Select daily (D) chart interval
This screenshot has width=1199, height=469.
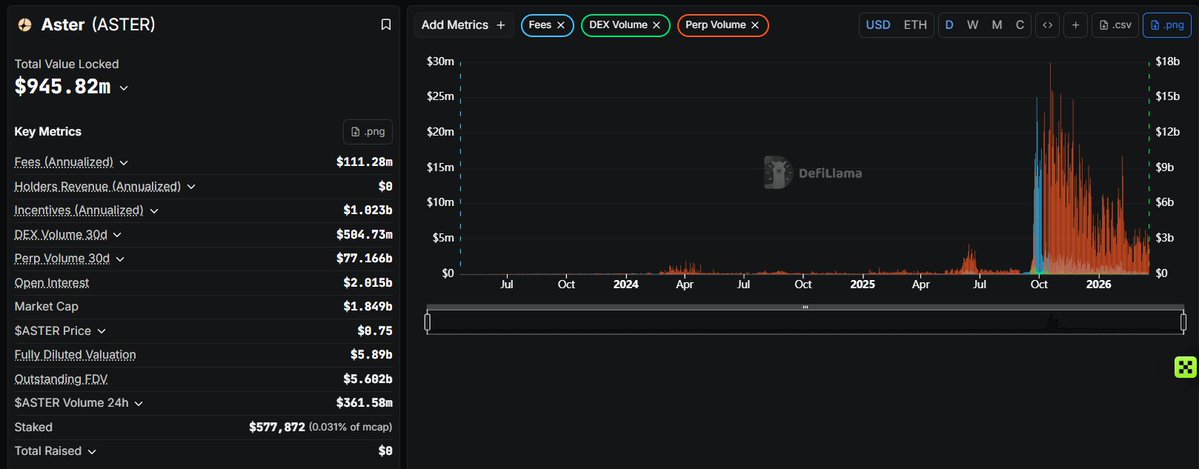coord(949,25)
